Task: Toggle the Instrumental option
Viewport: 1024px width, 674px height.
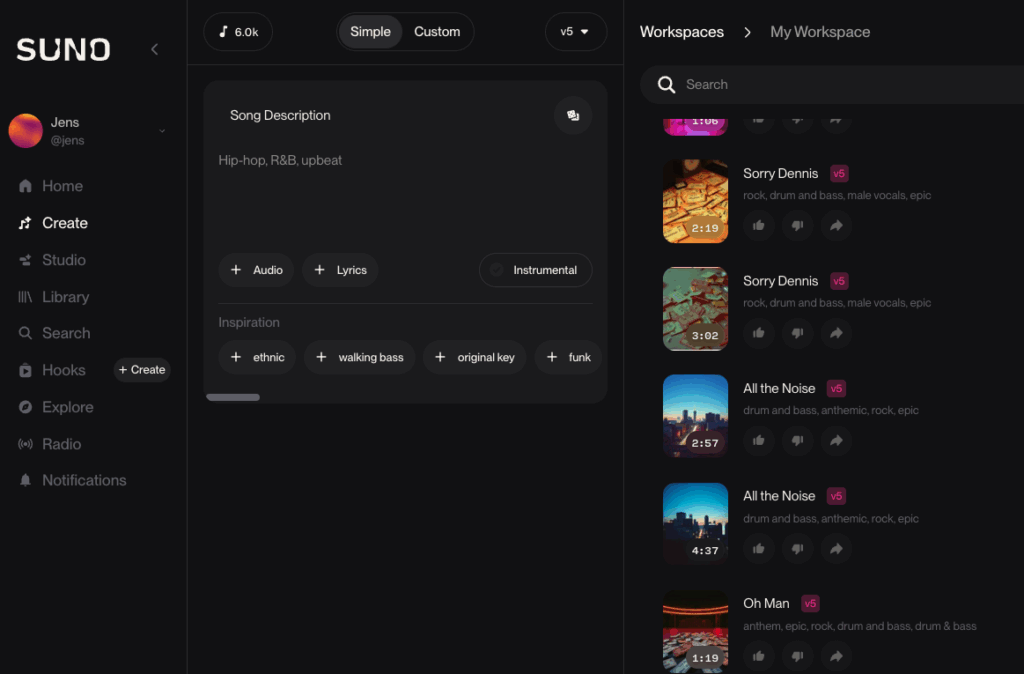Action: tap(535, 270)
